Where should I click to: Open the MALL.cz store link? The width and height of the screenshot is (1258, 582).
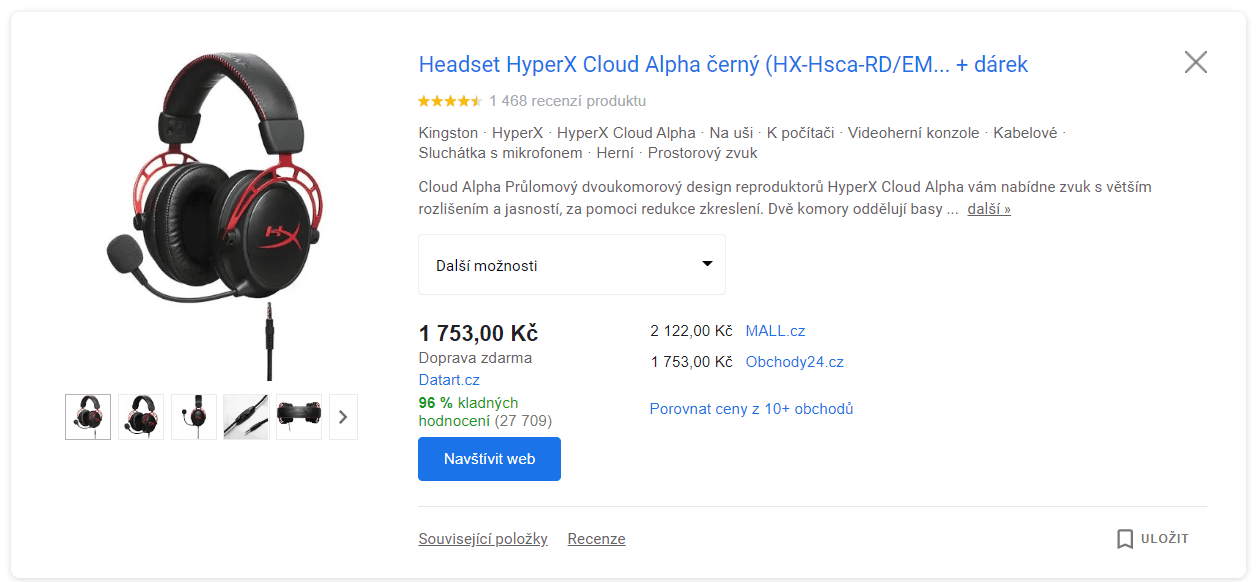pyautogui.click(x=775, y=331)
